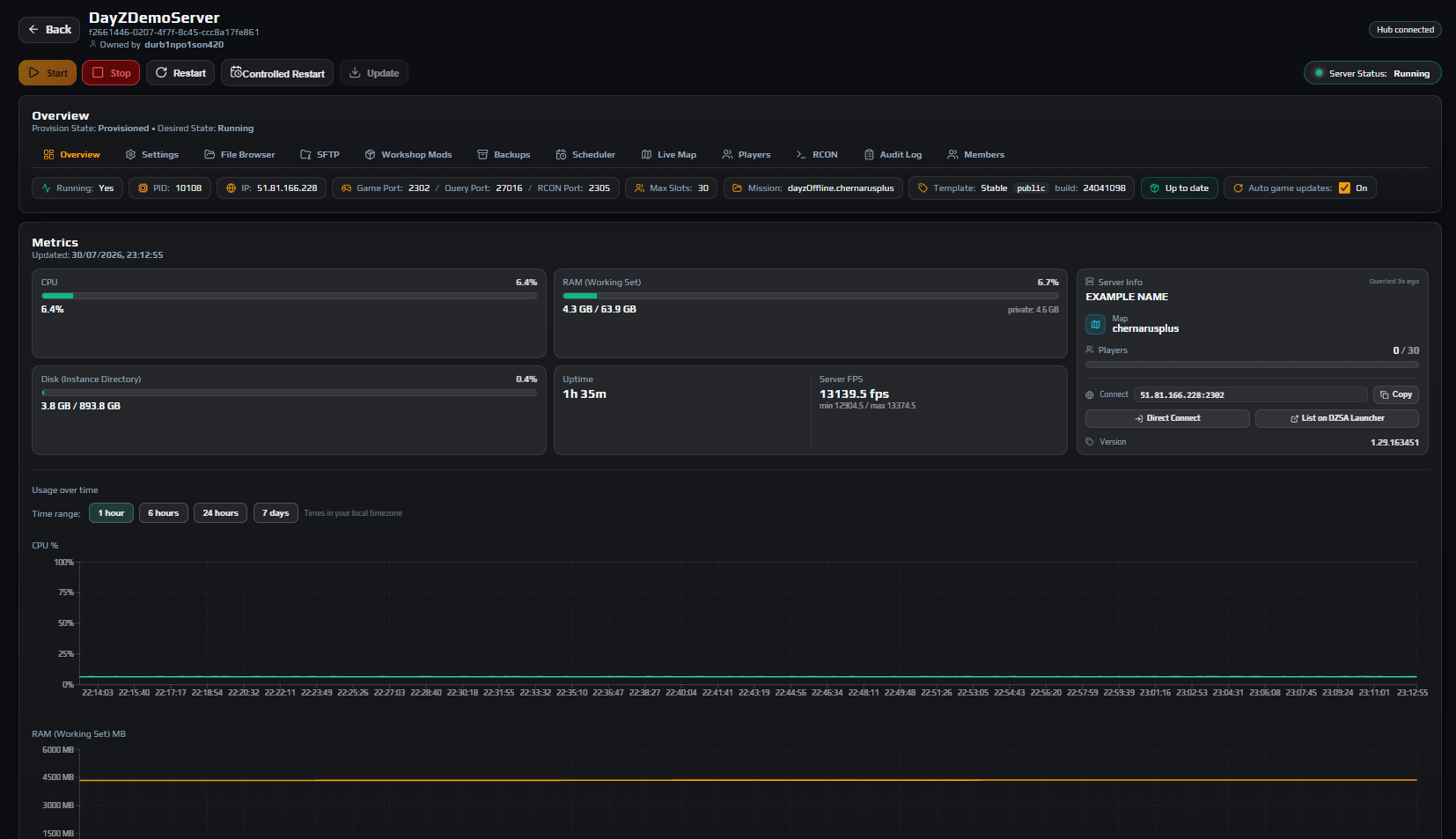
Task: Open the SFTP tab
Action: (x=320, y=154)
